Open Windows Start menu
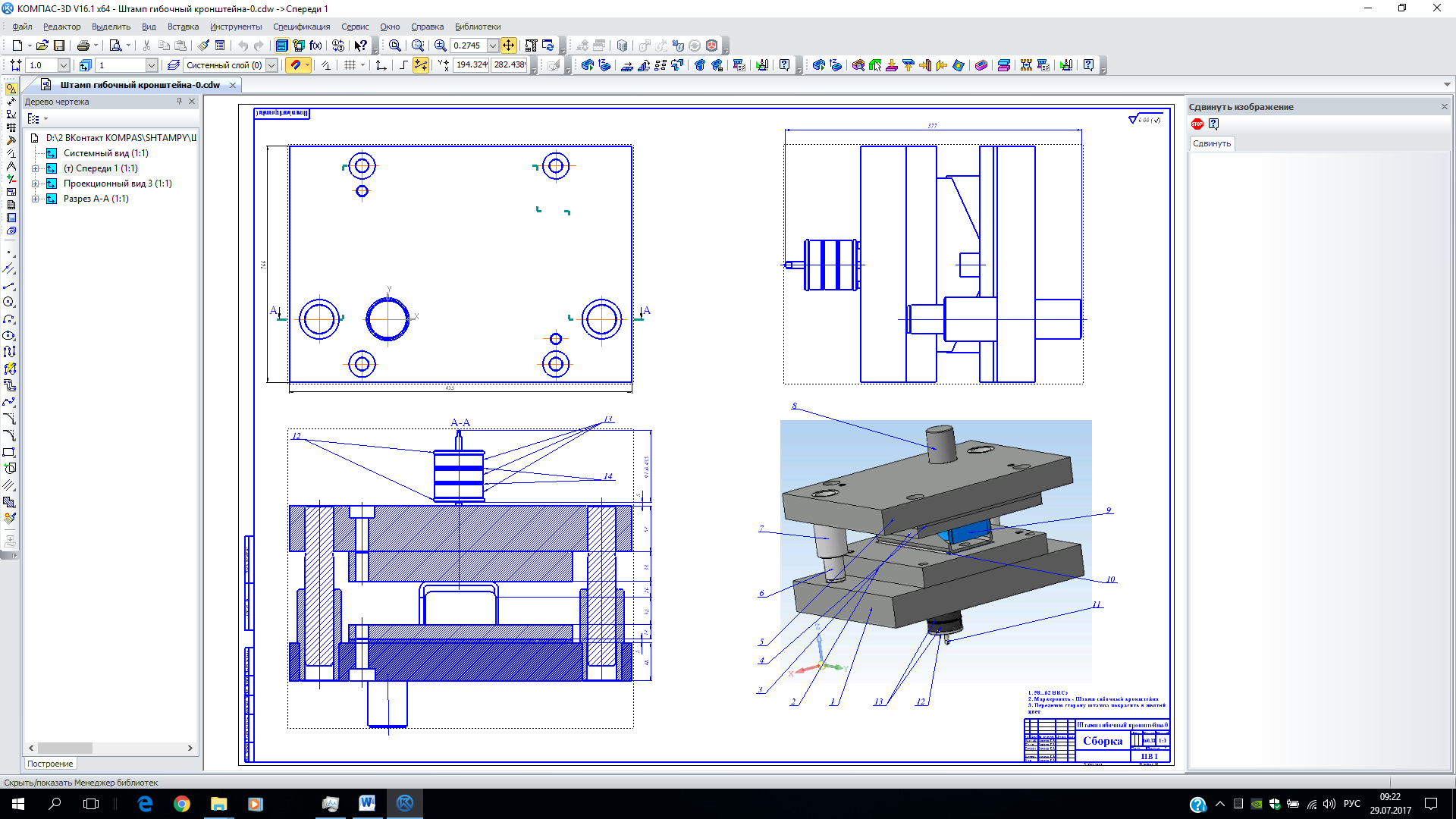 18,804
